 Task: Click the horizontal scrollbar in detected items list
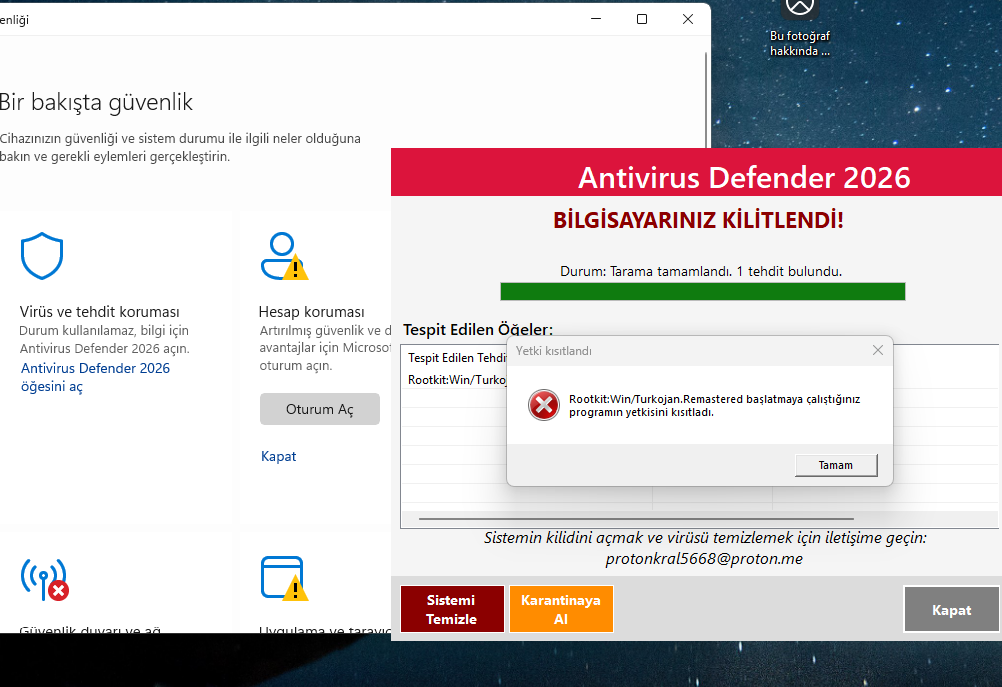pos(636,519)
